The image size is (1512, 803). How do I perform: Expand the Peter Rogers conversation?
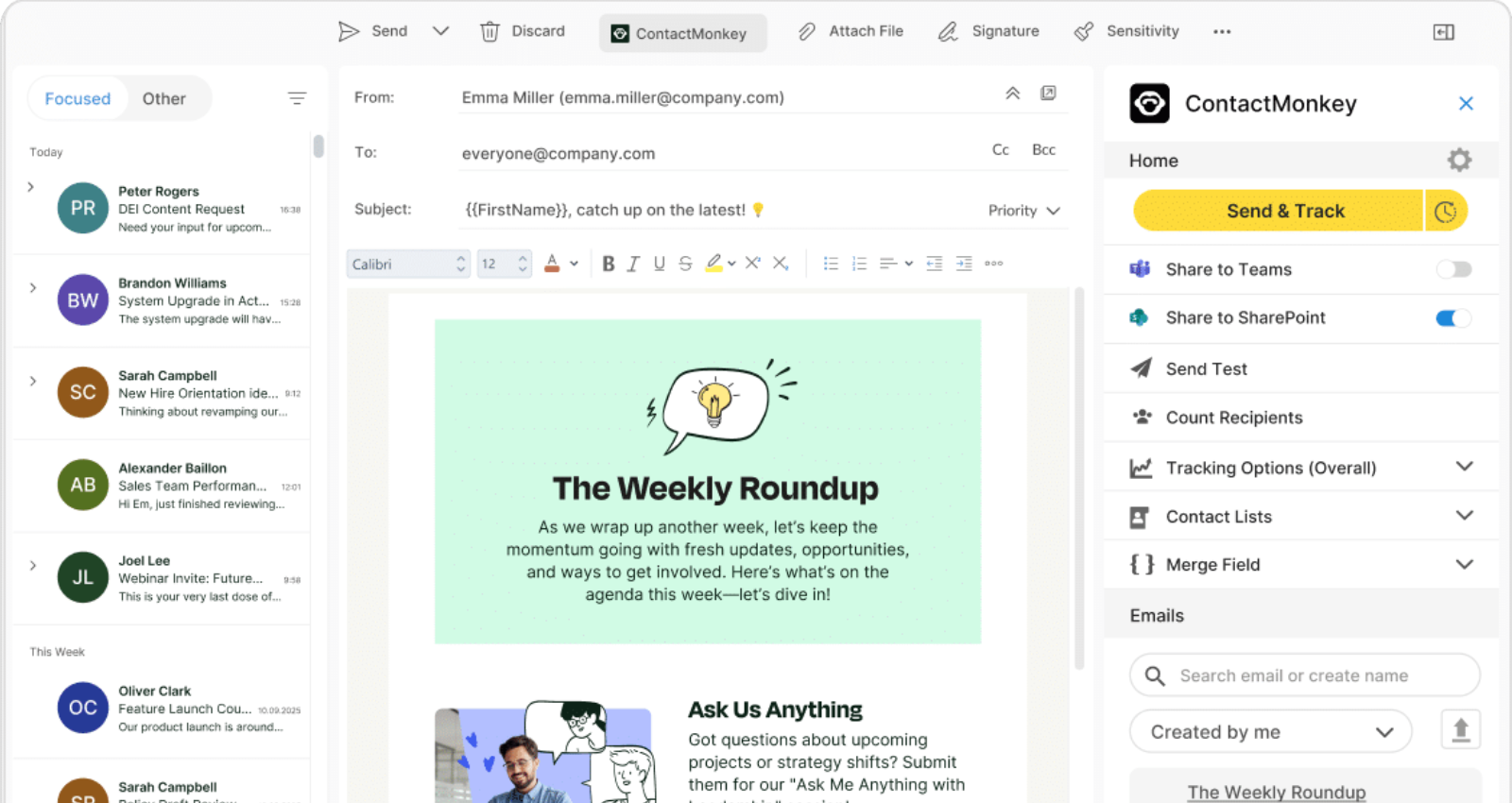pos(31,187)
